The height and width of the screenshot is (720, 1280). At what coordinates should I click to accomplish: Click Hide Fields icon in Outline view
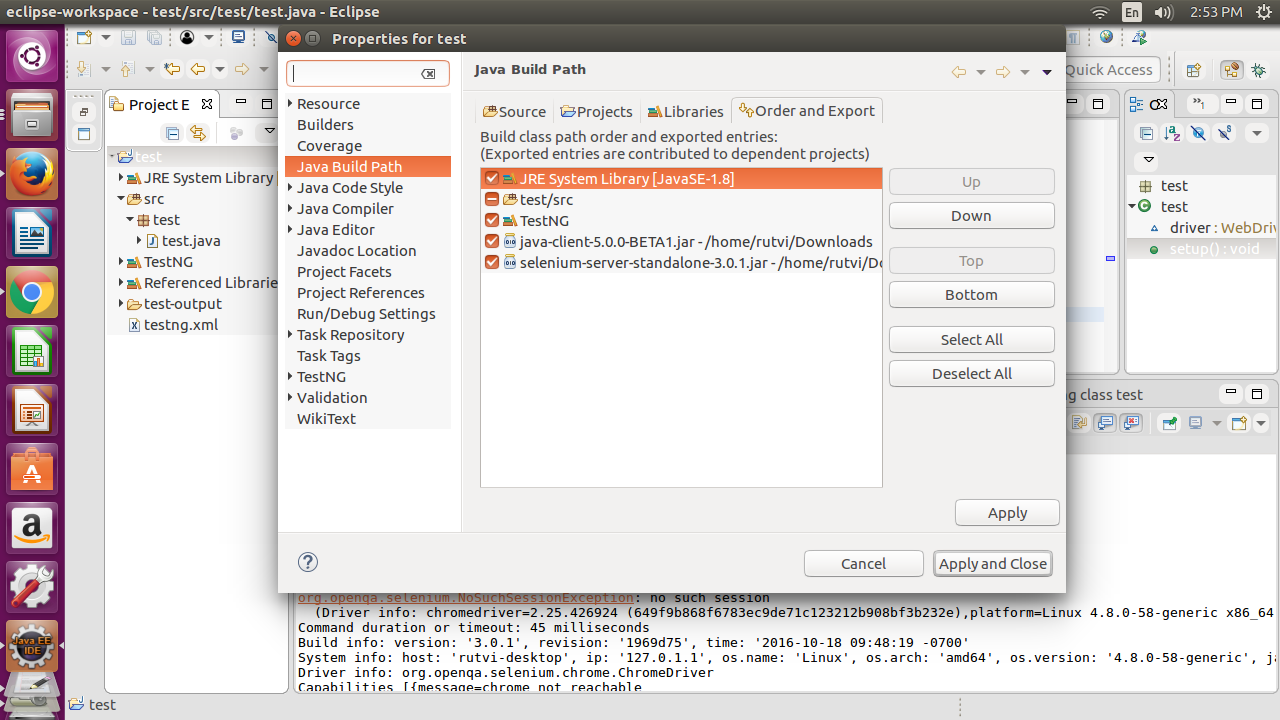(x=1198, y=133)
